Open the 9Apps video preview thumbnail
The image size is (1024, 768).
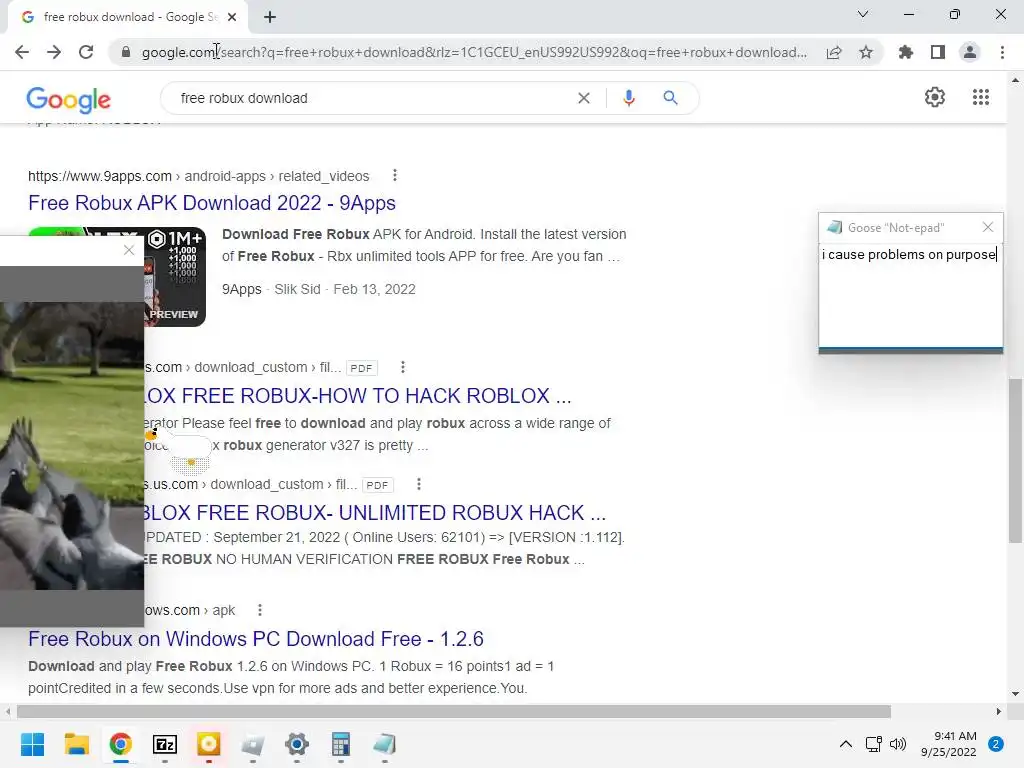[x=174, y=276]
